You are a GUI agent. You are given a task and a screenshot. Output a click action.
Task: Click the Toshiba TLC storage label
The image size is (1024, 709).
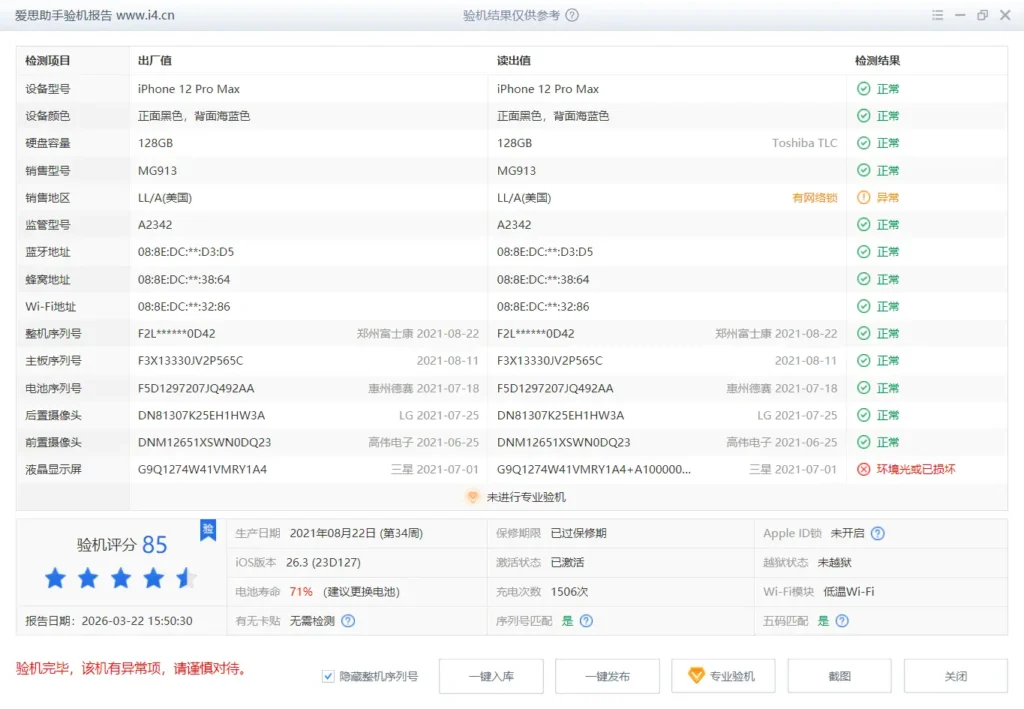[x=805, y=143]
